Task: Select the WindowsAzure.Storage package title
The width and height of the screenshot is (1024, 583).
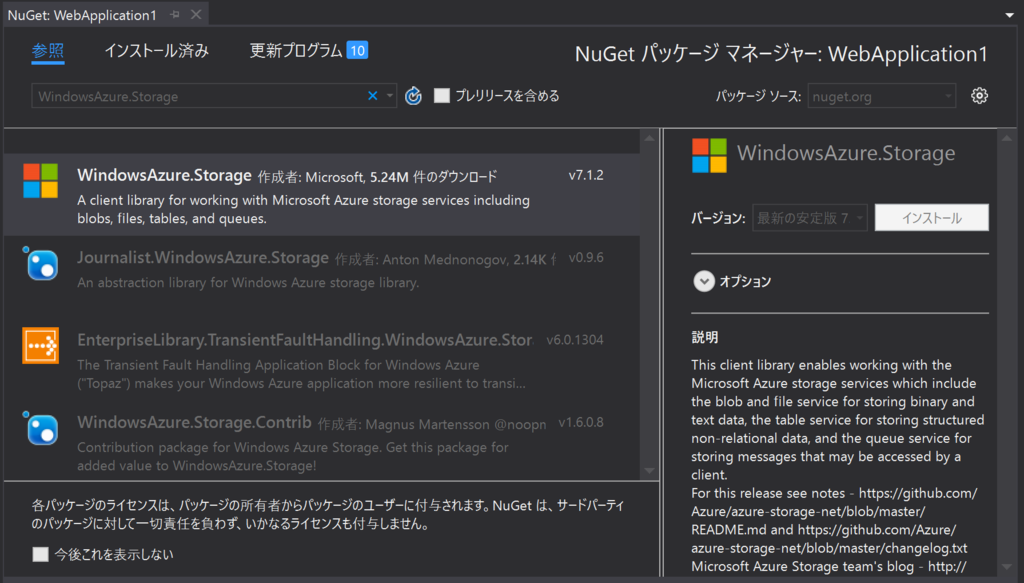Action: 164,175
